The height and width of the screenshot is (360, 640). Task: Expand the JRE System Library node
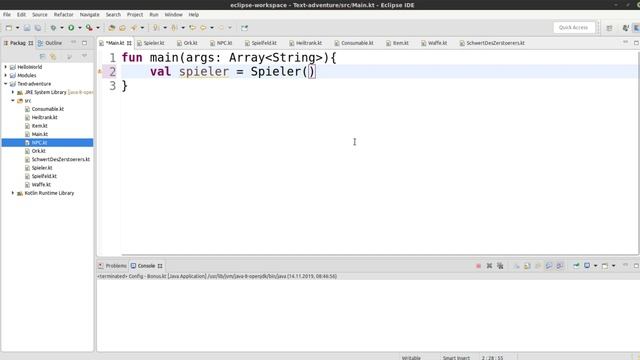(x=13, y=92)
